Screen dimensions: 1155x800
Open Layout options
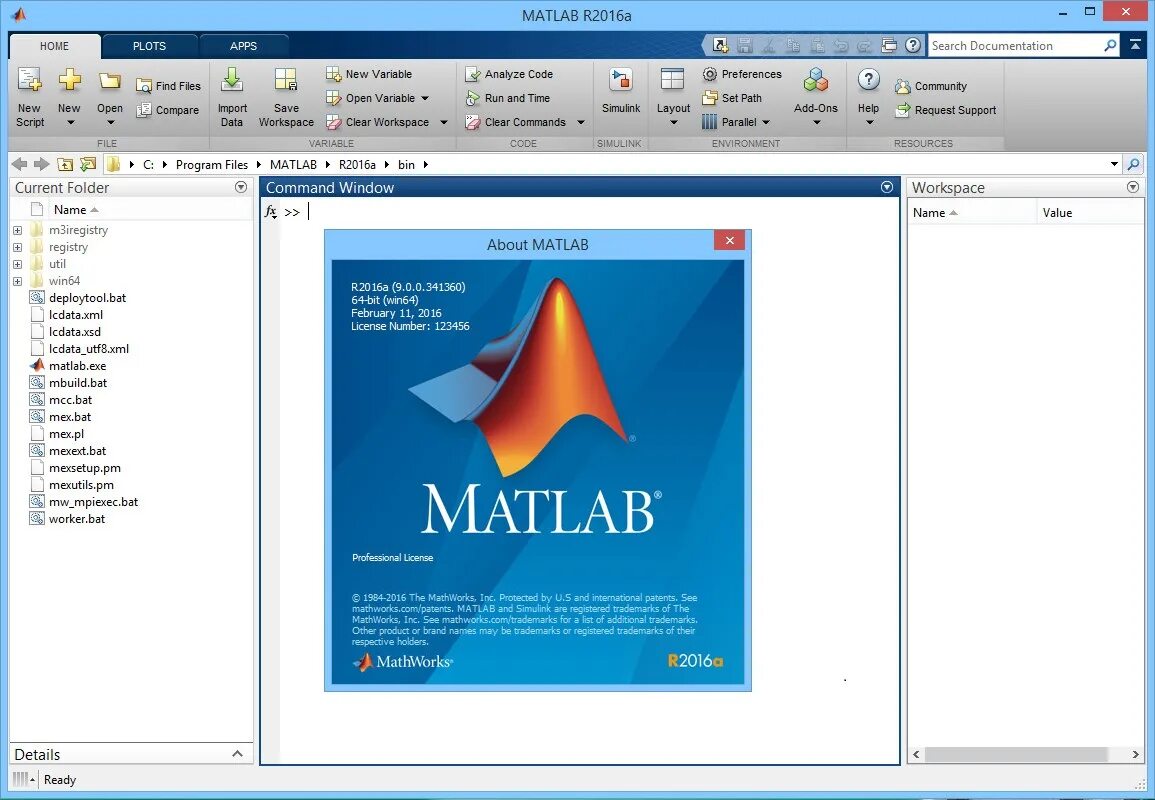pyautogui.click(x=673, y=97)
